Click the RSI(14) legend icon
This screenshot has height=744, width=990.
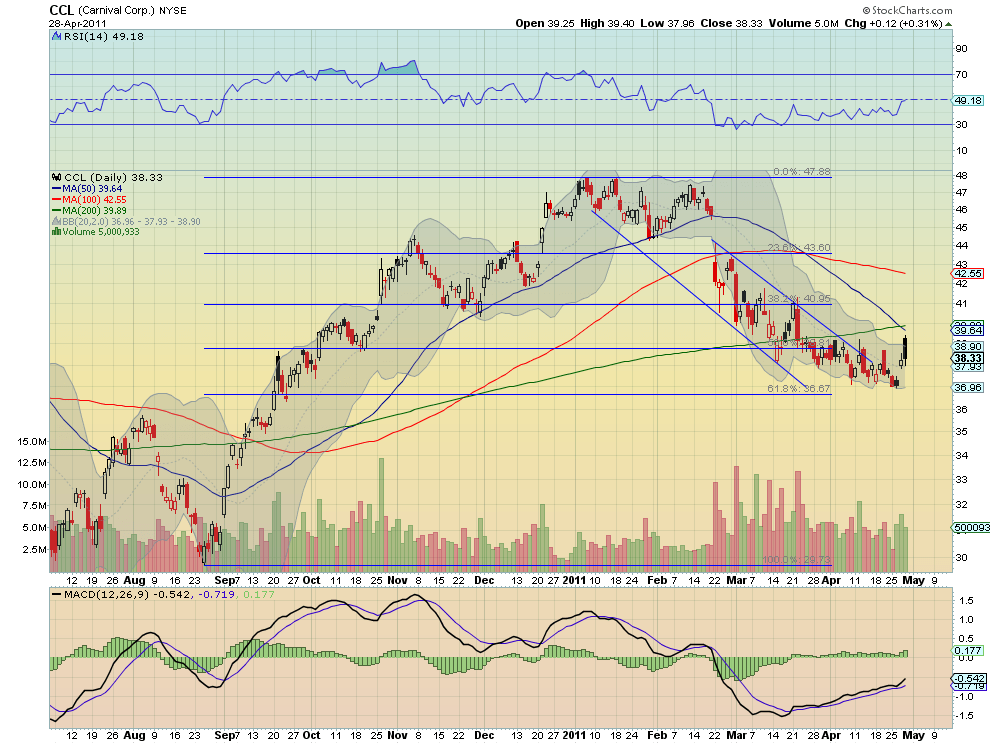click(x=57, y=37)
